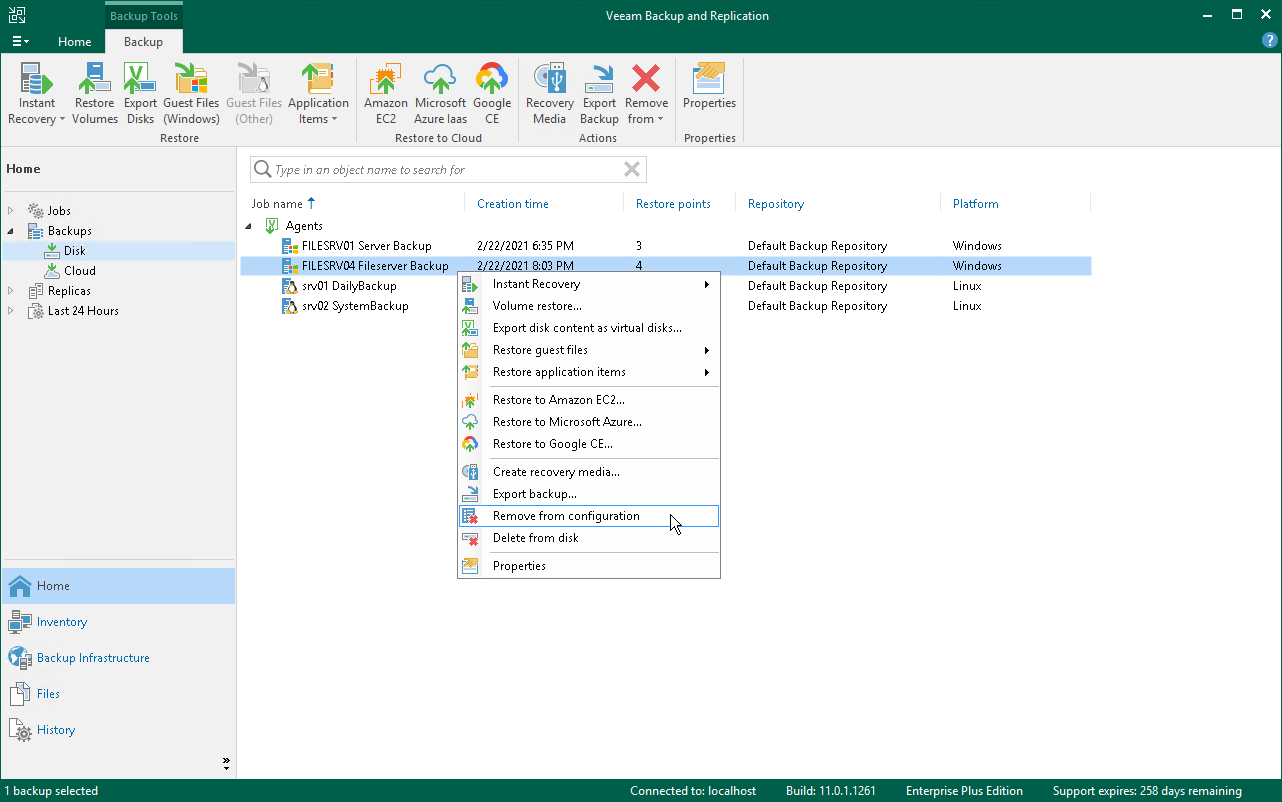Image resolution: width=1282 pixels, height=802 pixels.
Task: Sort by Creation time column header
Action: [x=512, y=204]
